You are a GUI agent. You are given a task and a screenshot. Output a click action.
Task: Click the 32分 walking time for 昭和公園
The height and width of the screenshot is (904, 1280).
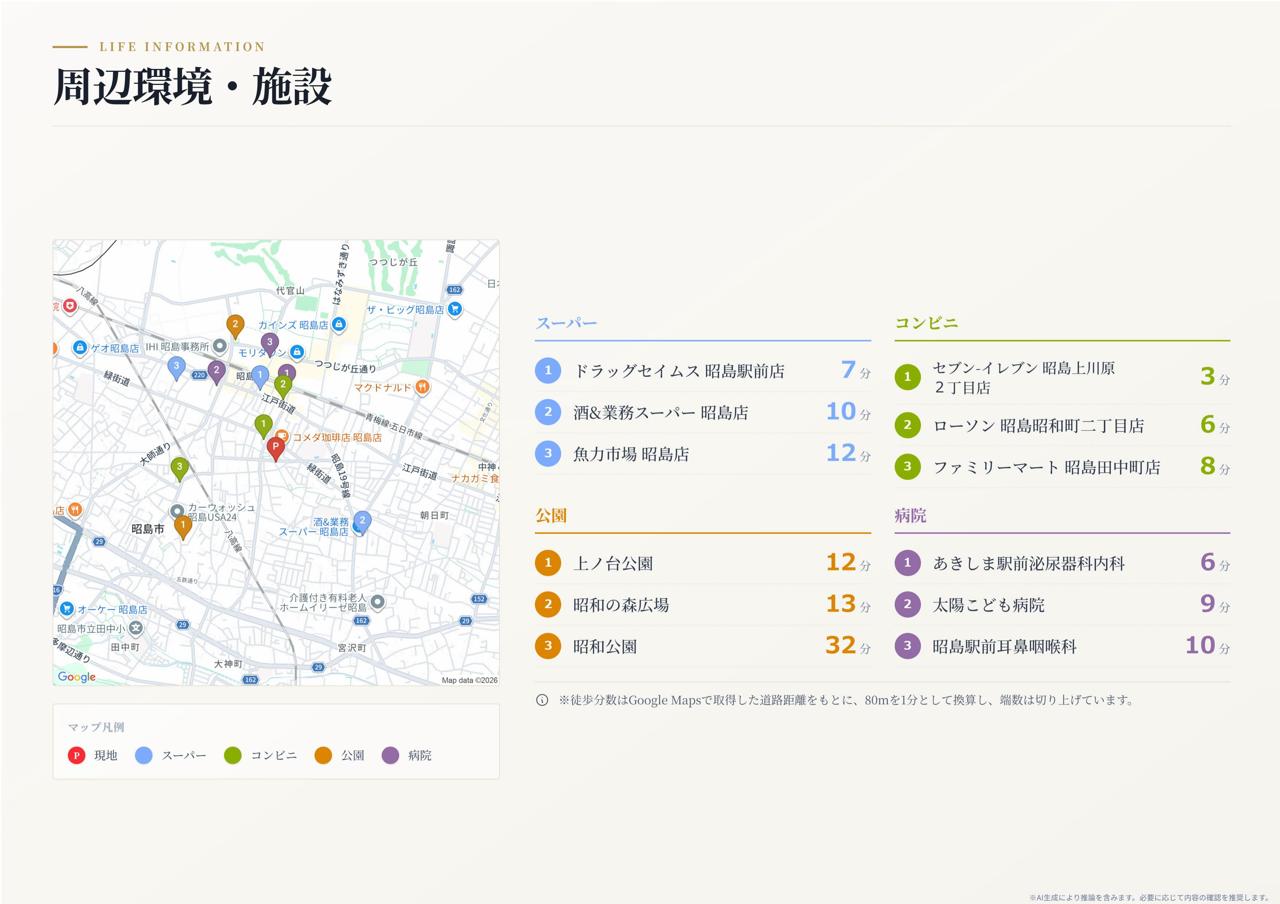click(848, 646)
